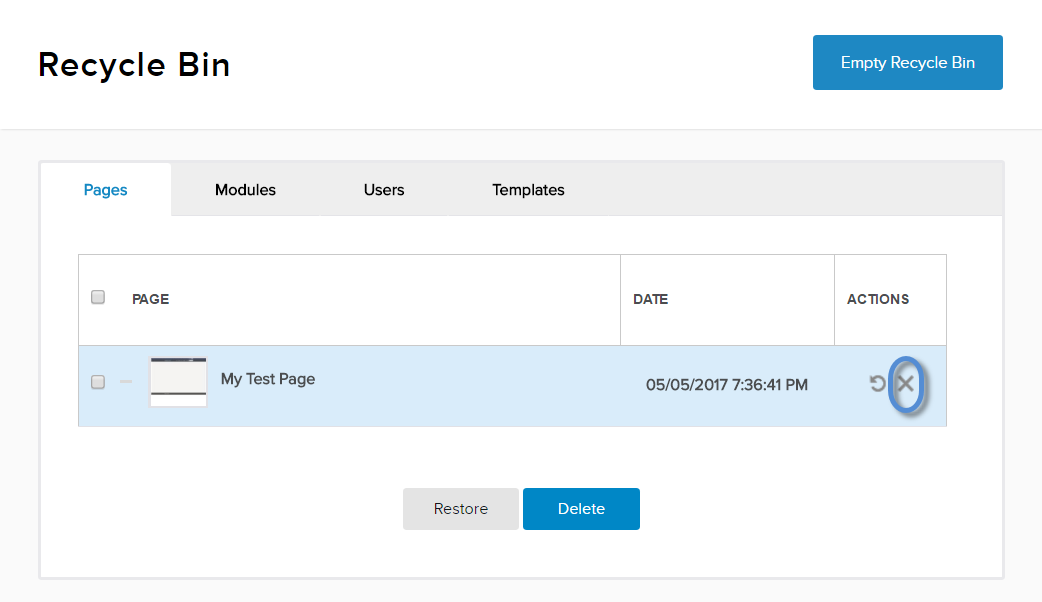The image size is (1042, 602).
Task: Go to the Users tab
Action: click(384, 190)
